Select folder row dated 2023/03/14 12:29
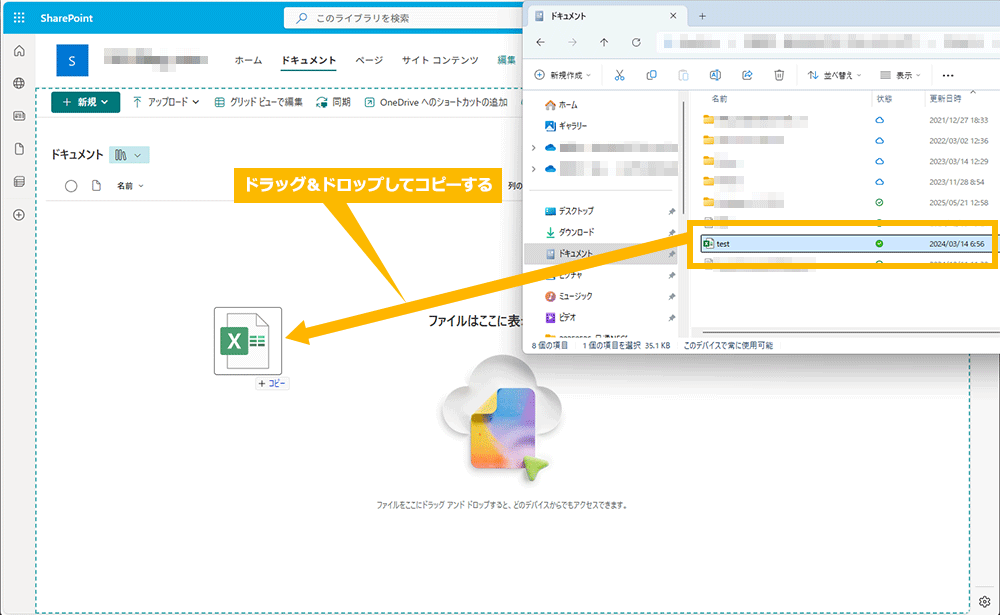1000x615 pixels. click(x=845, y=161)
